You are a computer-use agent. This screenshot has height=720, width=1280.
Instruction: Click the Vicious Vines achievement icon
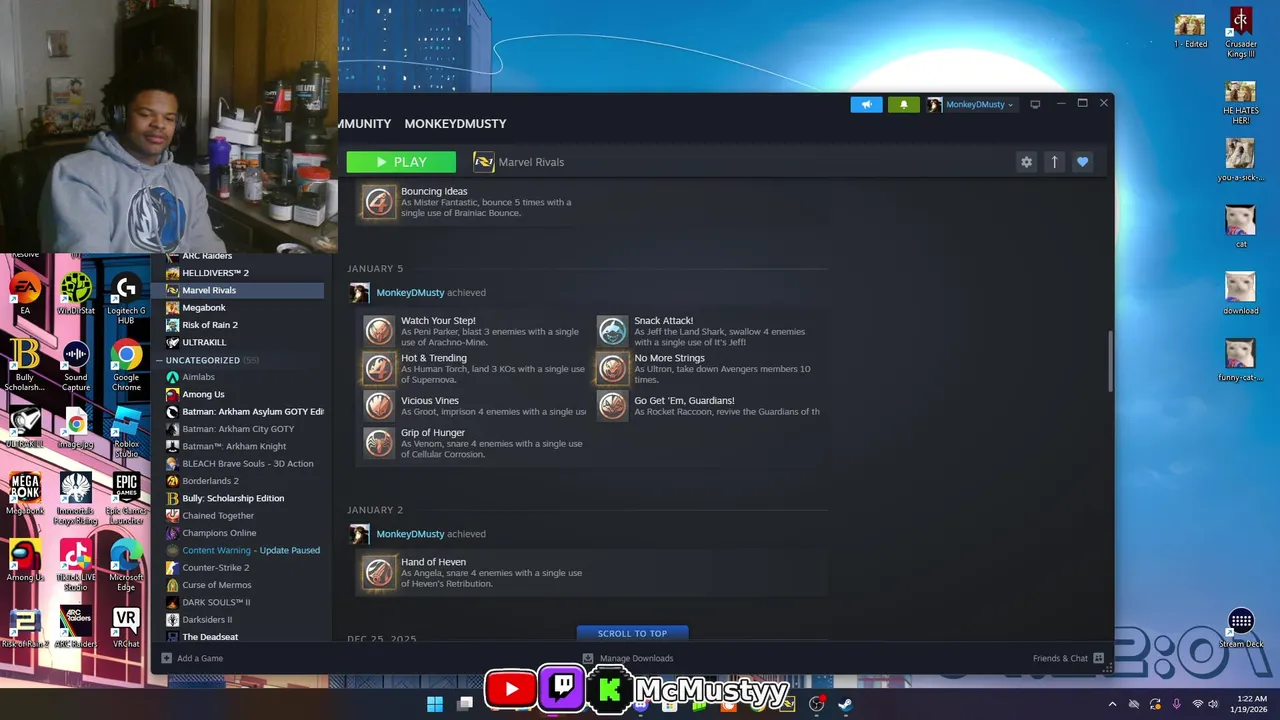[x=378, y=405]
